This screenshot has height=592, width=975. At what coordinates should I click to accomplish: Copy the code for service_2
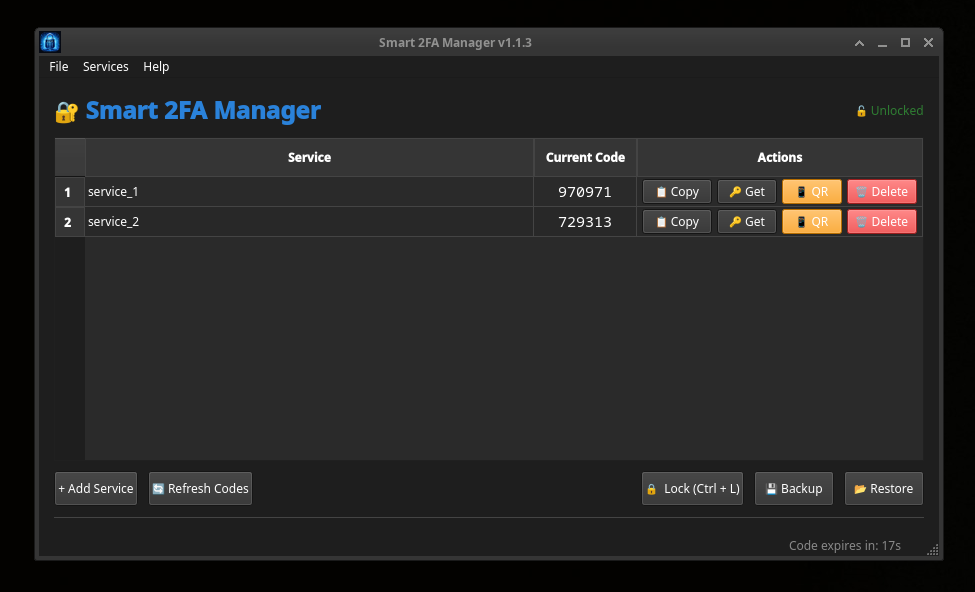[x=677, y=221]
